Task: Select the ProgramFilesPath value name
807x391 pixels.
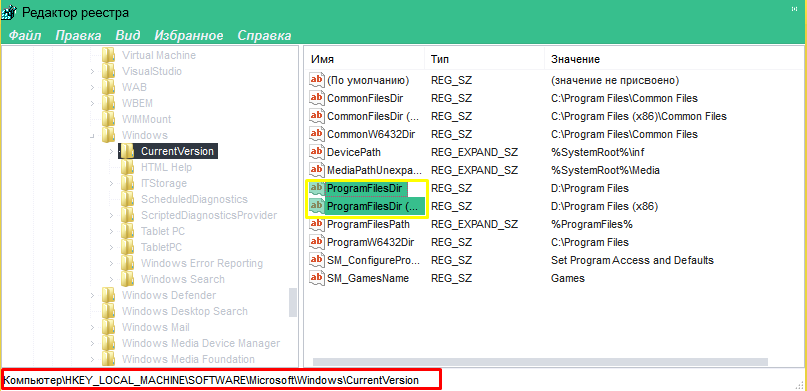Action: point(369,224)
